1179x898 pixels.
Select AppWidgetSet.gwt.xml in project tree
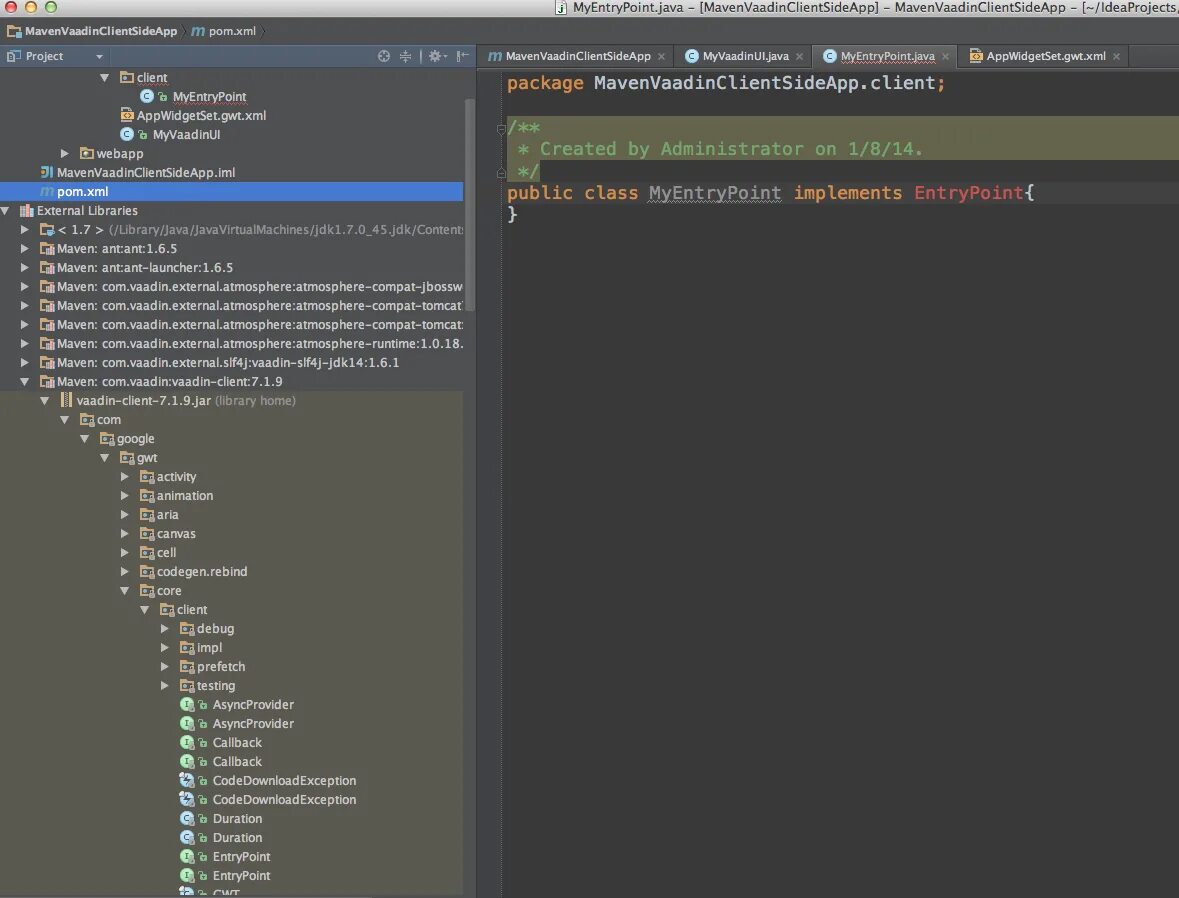coord(202,116)
